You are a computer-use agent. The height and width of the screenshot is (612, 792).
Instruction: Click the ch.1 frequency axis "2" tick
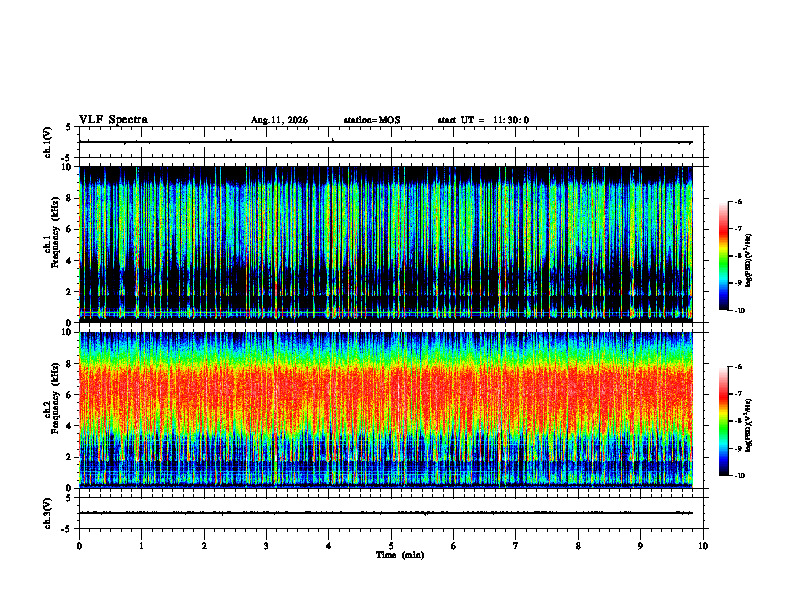click(69, 292)
